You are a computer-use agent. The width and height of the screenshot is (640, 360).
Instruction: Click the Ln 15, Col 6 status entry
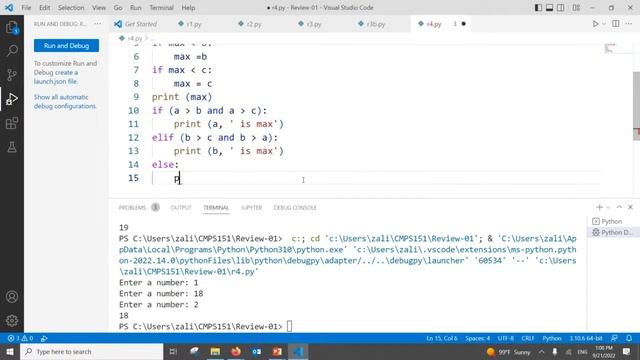442,338
